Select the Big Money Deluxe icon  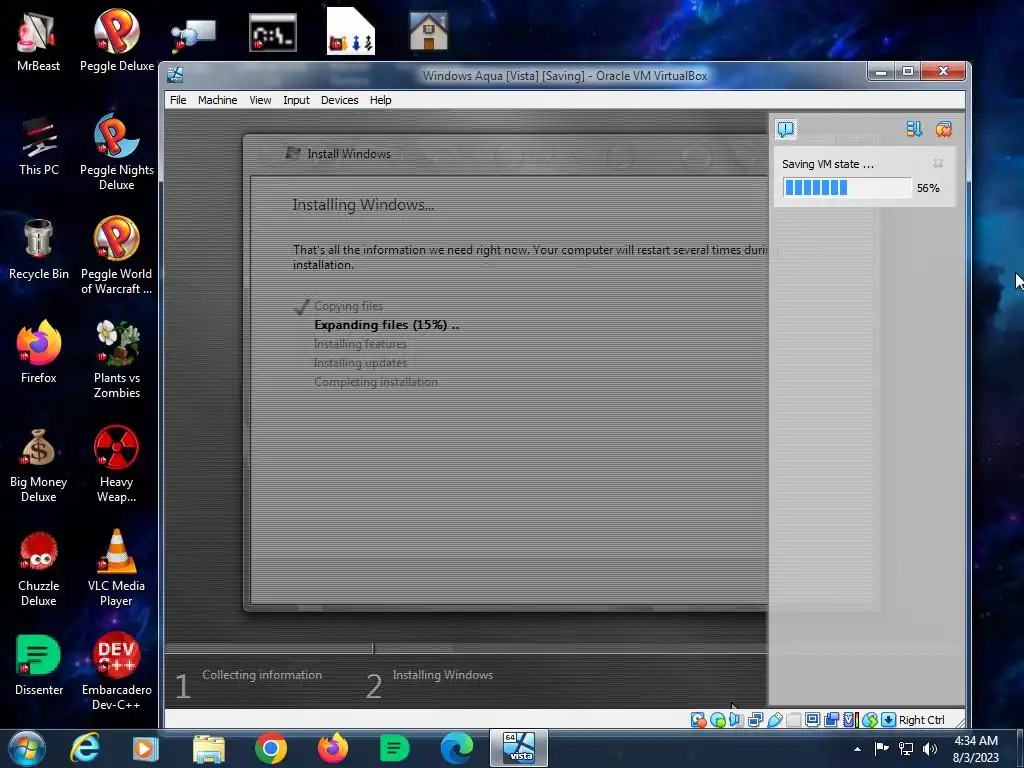pyautogui.click(x=39, y=464)
